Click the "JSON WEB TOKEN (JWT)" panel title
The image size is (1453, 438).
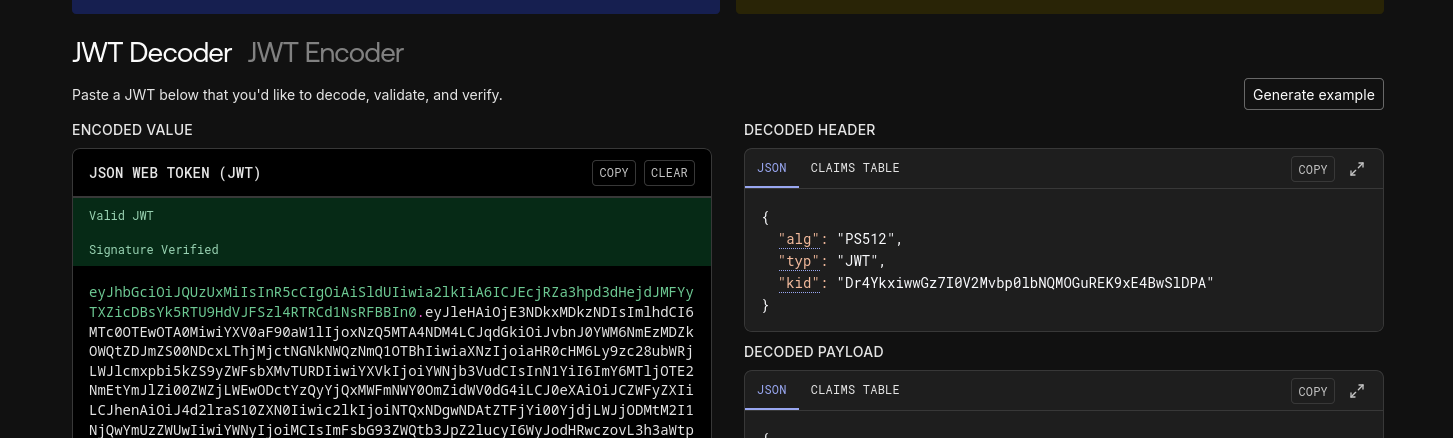pos(175,173)
